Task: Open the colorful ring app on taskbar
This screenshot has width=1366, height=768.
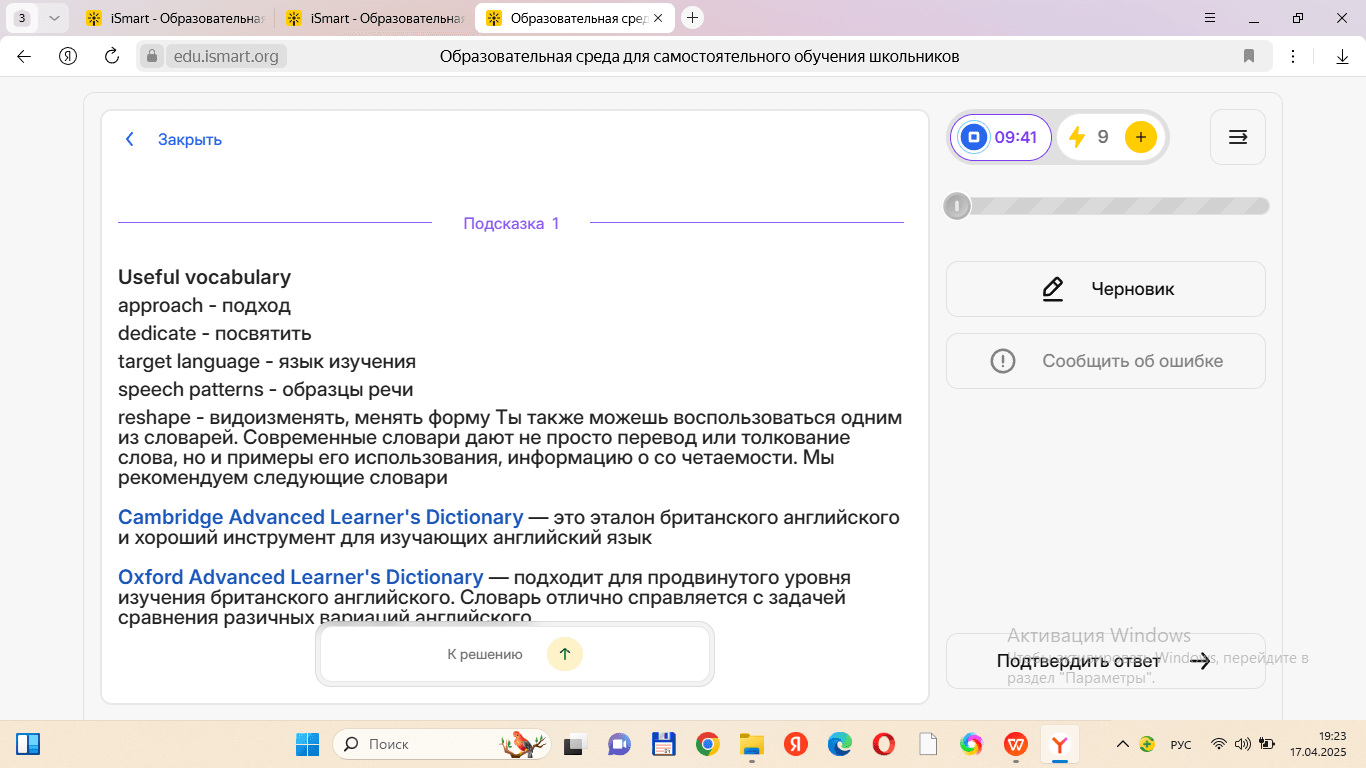Action: click(x=971, y=744)
